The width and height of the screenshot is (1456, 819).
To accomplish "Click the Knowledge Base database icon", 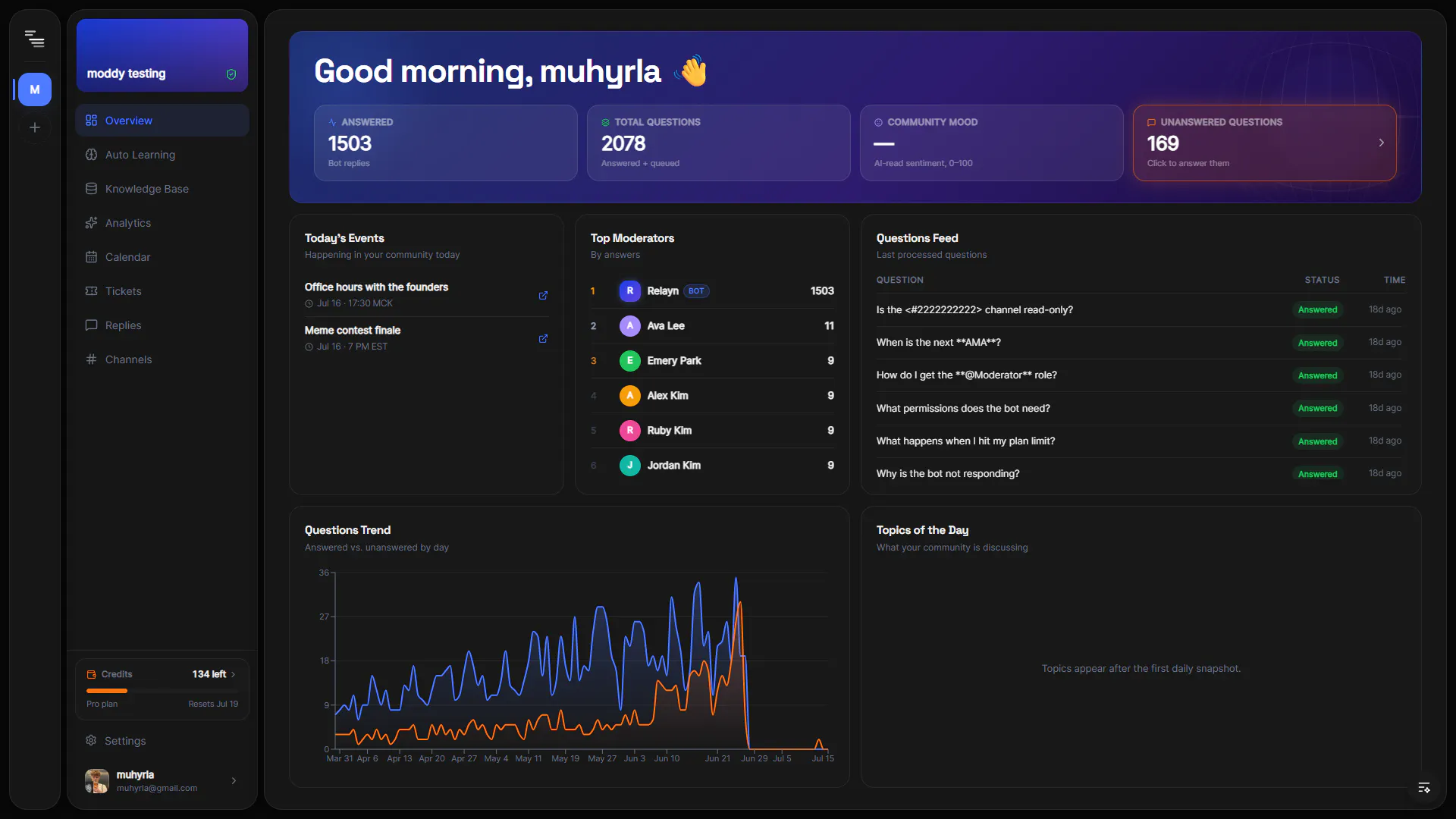I will (x=91, y=189).
